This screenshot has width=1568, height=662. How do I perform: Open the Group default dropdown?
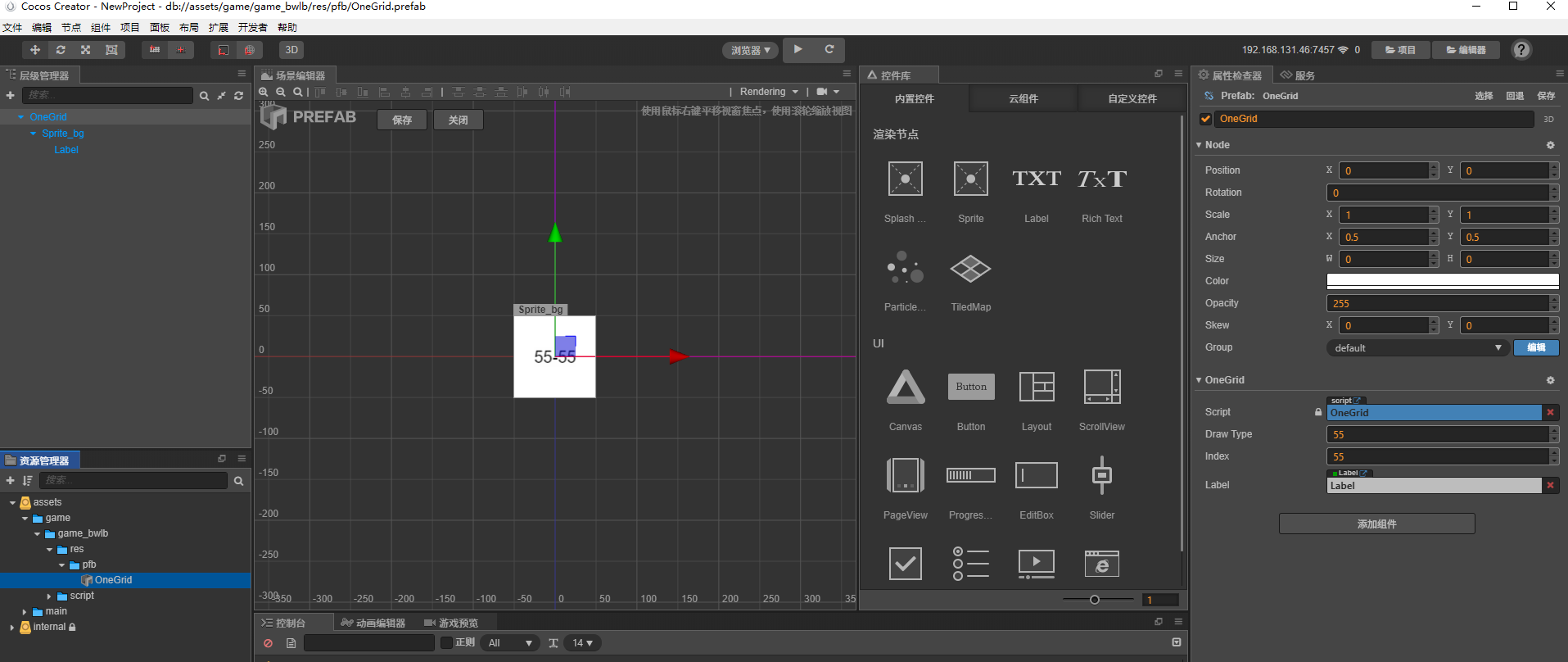[1418, 348]
